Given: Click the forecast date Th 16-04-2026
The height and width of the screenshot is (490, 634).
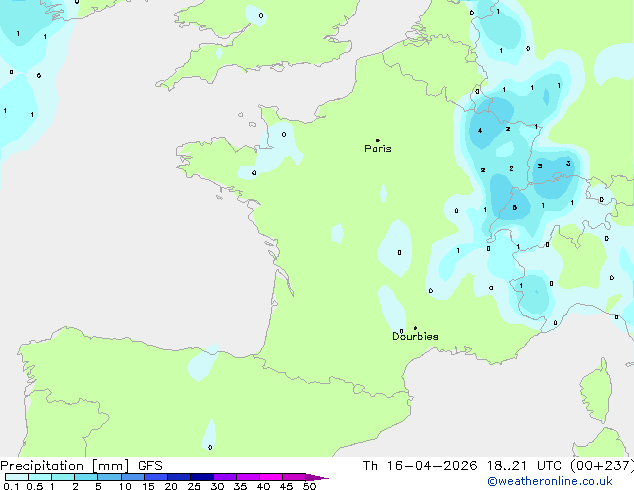Looking at the screenshot, I should point(420,466).
